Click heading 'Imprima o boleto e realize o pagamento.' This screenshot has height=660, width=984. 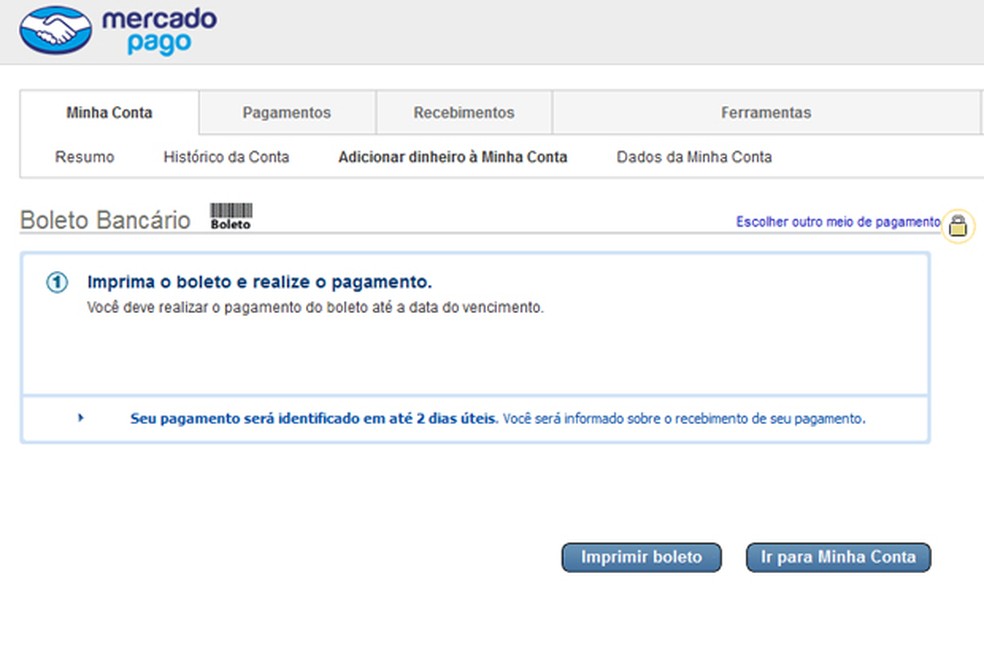coord(259,282)
